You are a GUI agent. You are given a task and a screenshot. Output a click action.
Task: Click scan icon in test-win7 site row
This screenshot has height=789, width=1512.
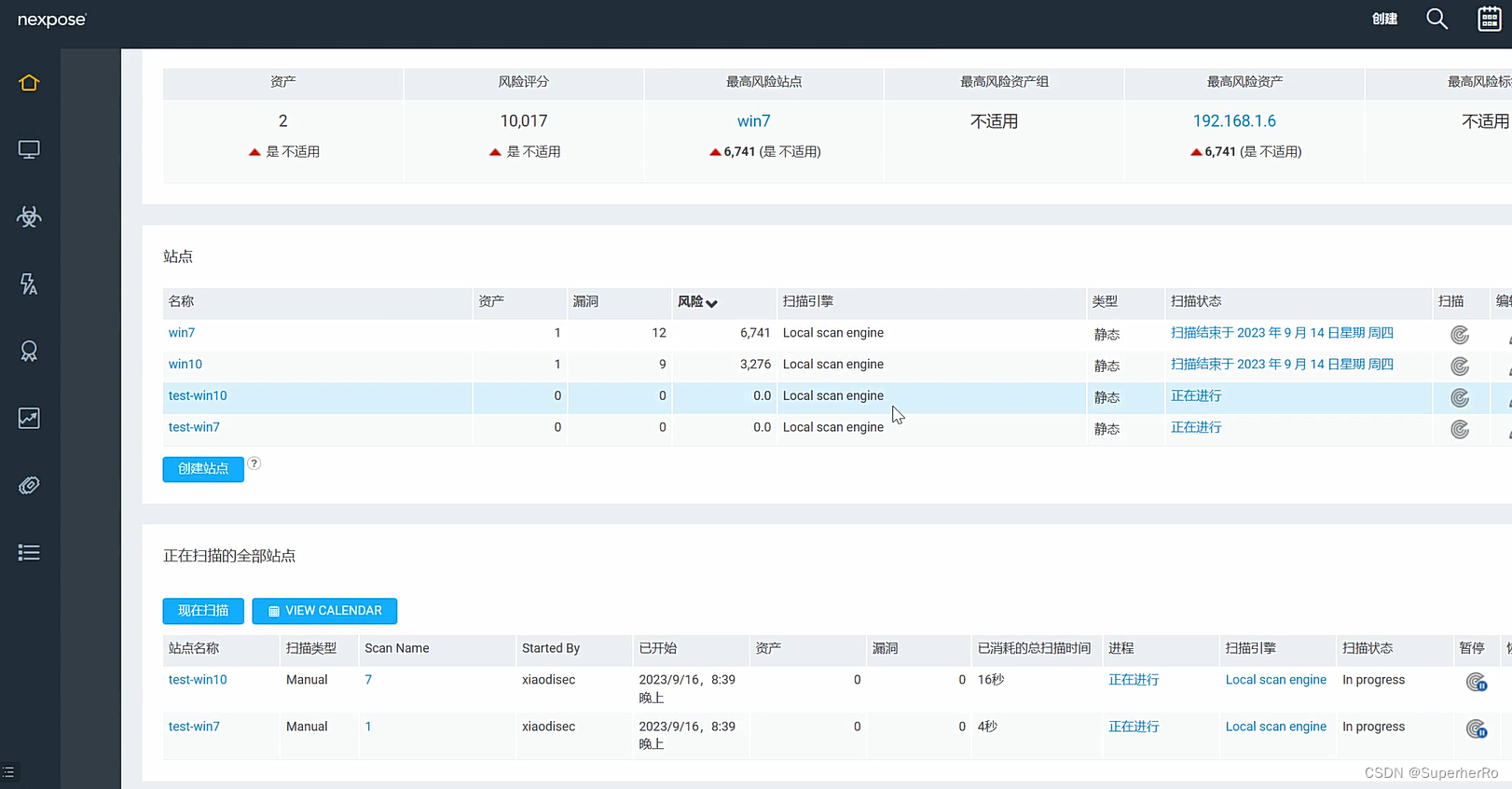point(1460,430)
